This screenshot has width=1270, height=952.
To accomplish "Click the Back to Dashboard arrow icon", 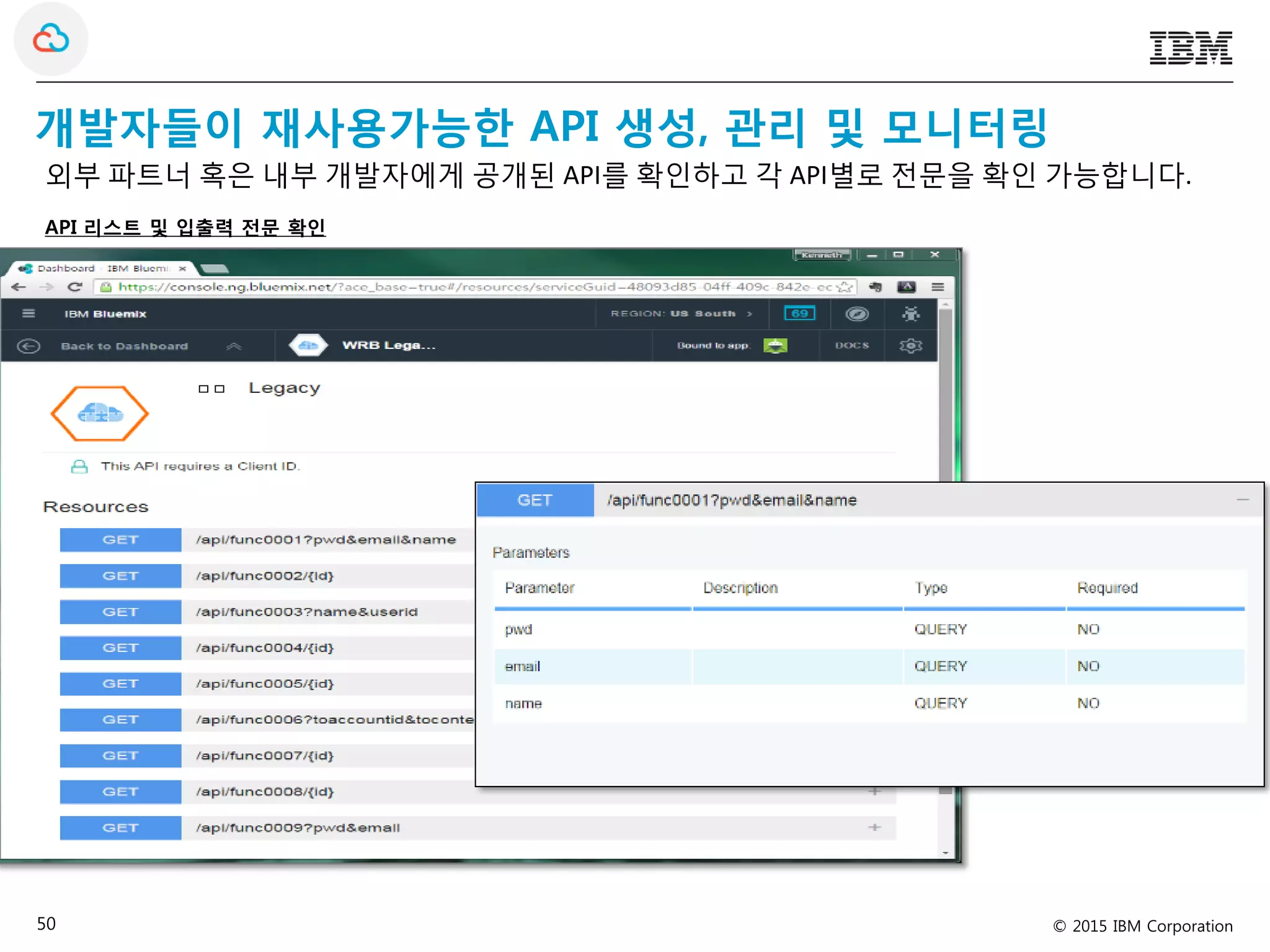I will [29, 346].
